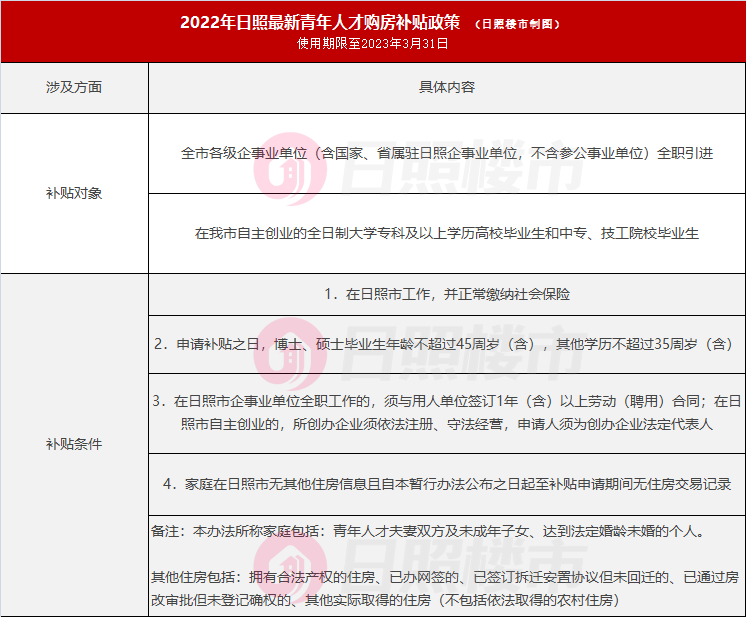Select the 在我市自主创业 graduates row
Image resolution: width=746 pixels, height=617 pixels.
tap(446, 233)
